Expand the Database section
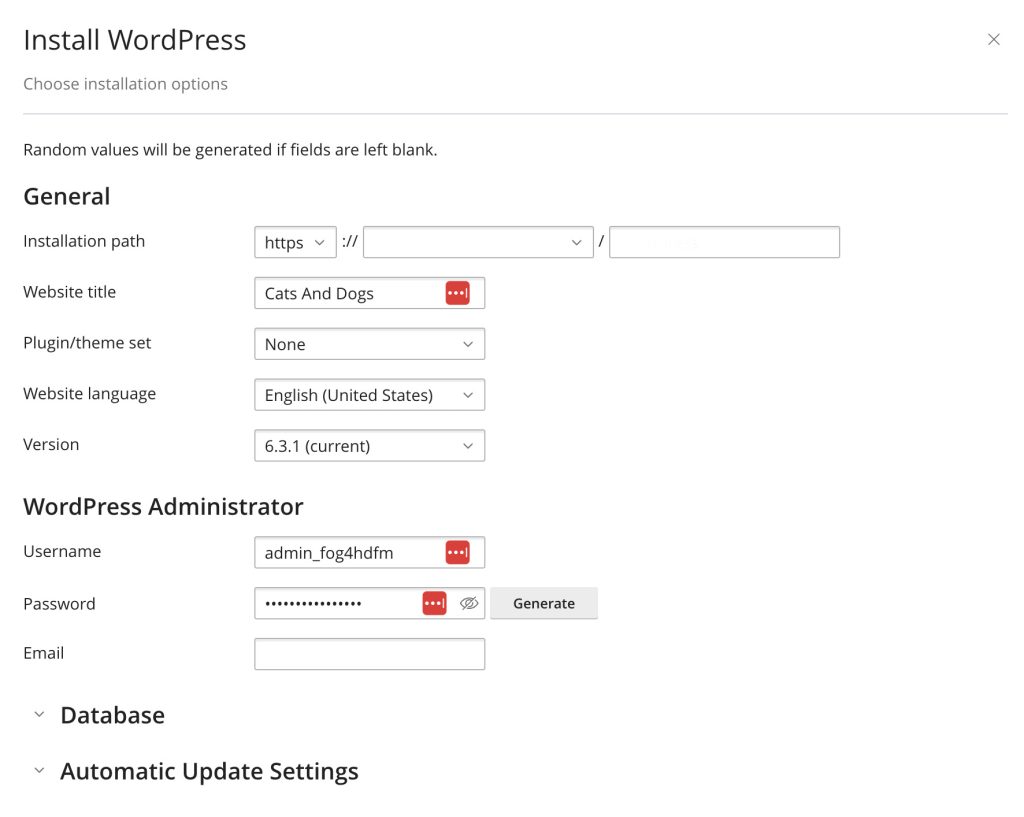Viewport: 1024px width, 817px height. tap(112, 715)
